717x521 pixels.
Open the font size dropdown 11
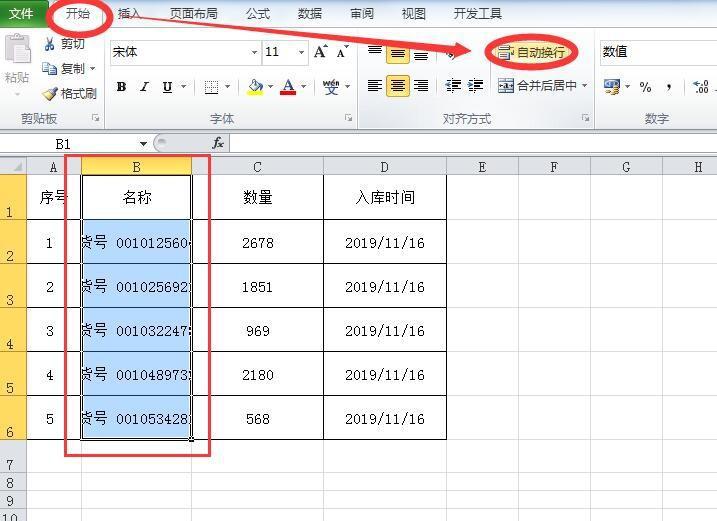[x=301, y=52]
